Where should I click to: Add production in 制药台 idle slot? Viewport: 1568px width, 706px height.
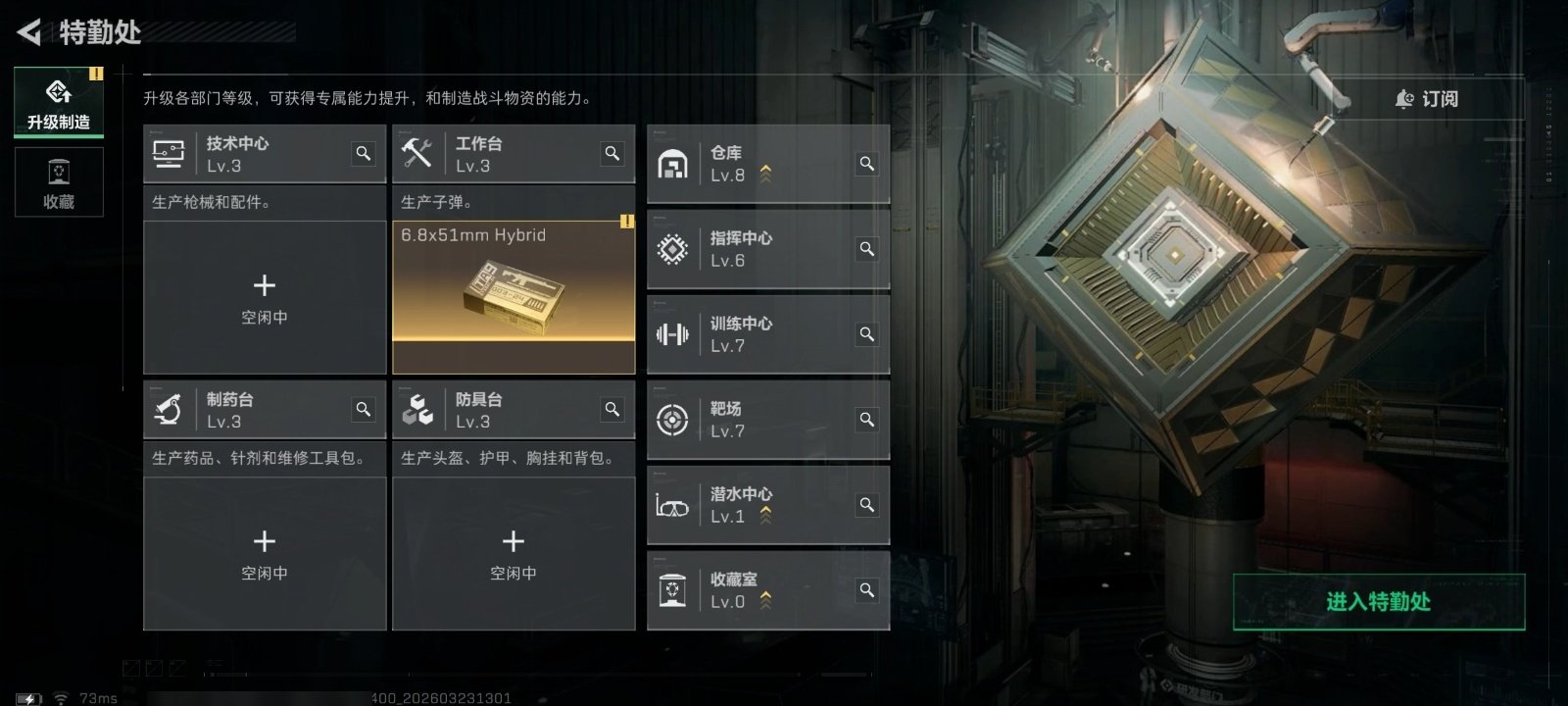(x=265, y=553)
